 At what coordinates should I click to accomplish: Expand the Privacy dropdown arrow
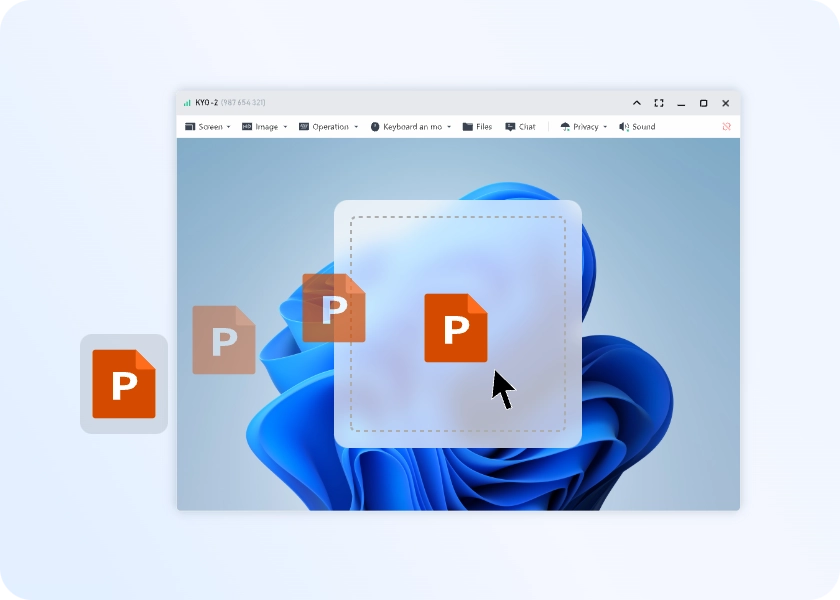point(605,127)
